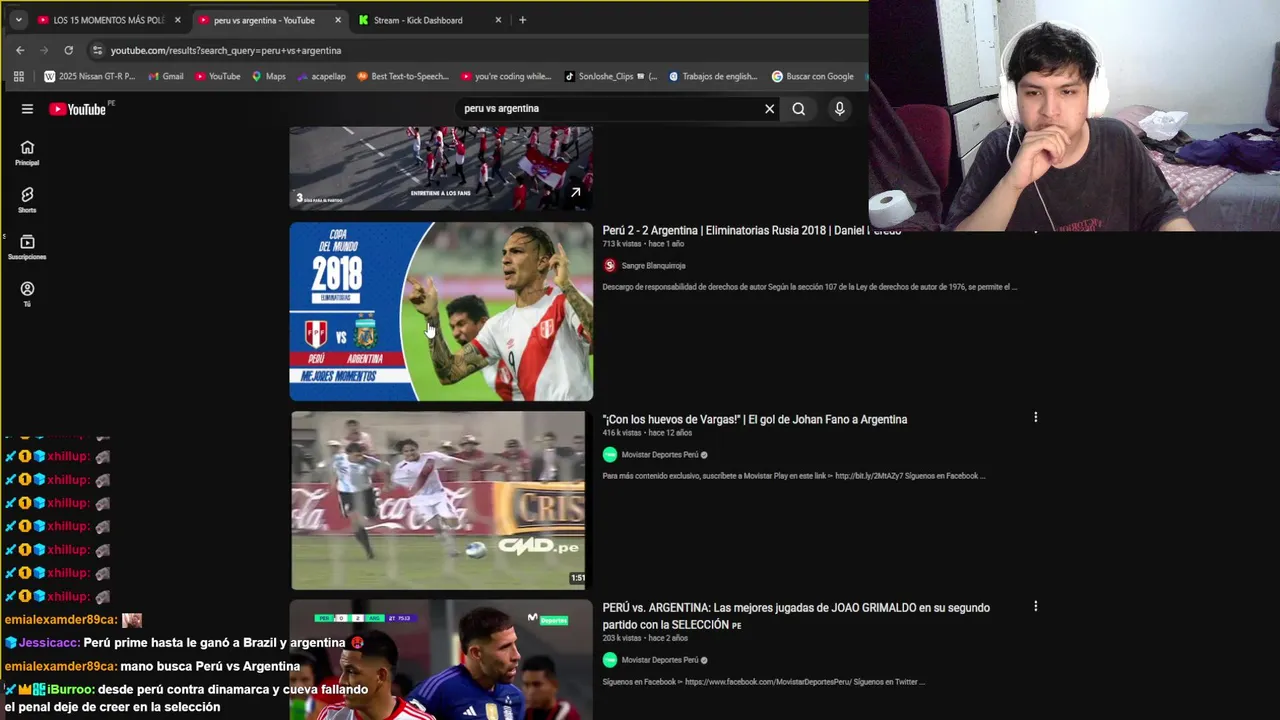Image resolution: width=1280 pixels, height=720 pixels.
Task: Open options menu for Johan Fano video
Action: click(x=1035, y=417)
